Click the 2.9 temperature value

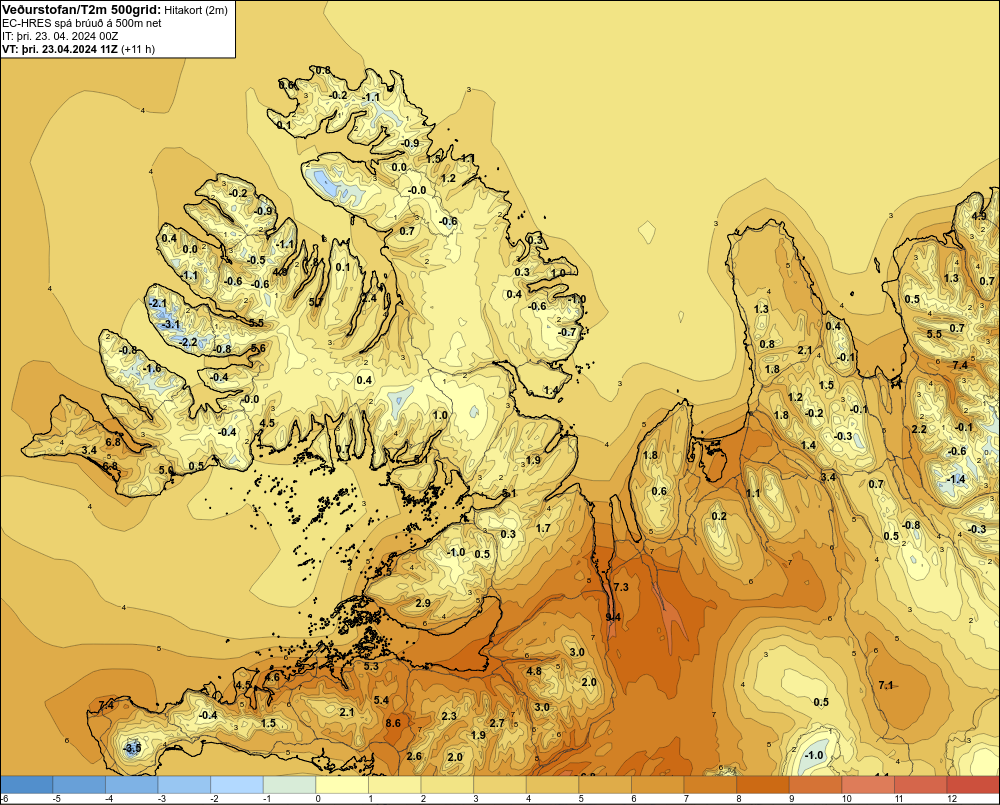pos(423,603)
